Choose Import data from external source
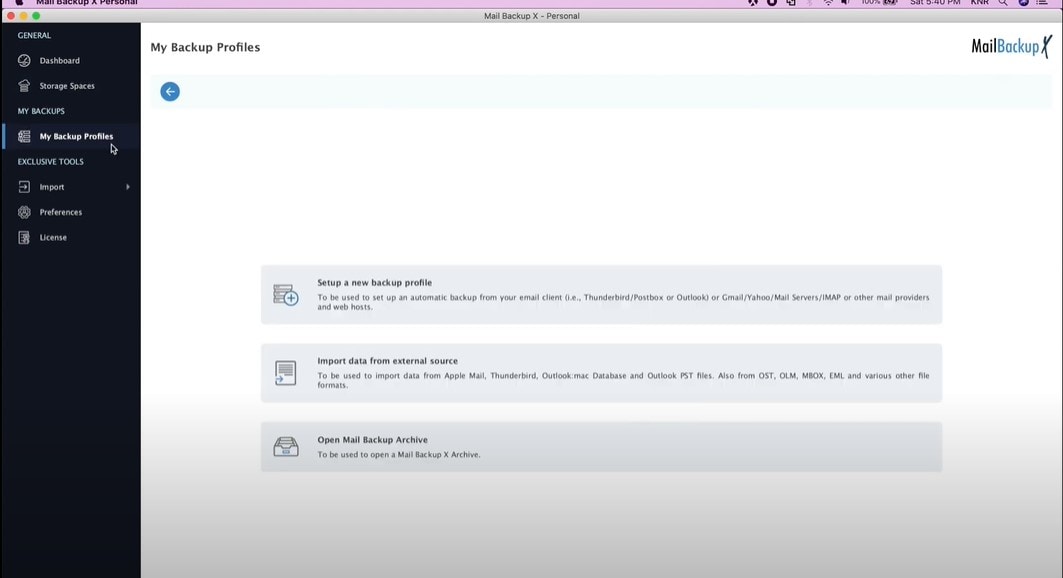1063x578 pixels. click(x=601, y=373)
